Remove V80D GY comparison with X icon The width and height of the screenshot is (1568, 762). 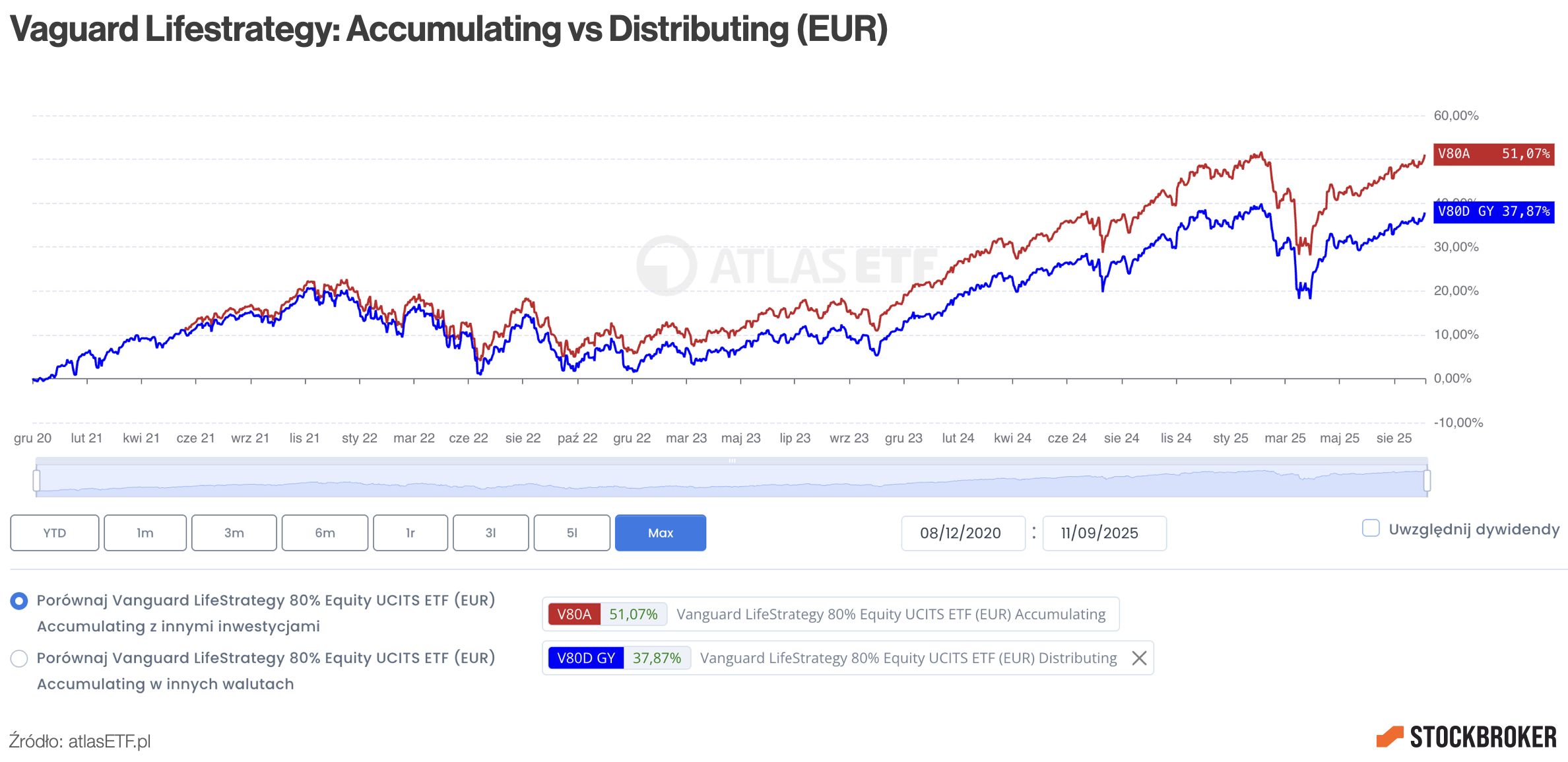coord(1139,658)
